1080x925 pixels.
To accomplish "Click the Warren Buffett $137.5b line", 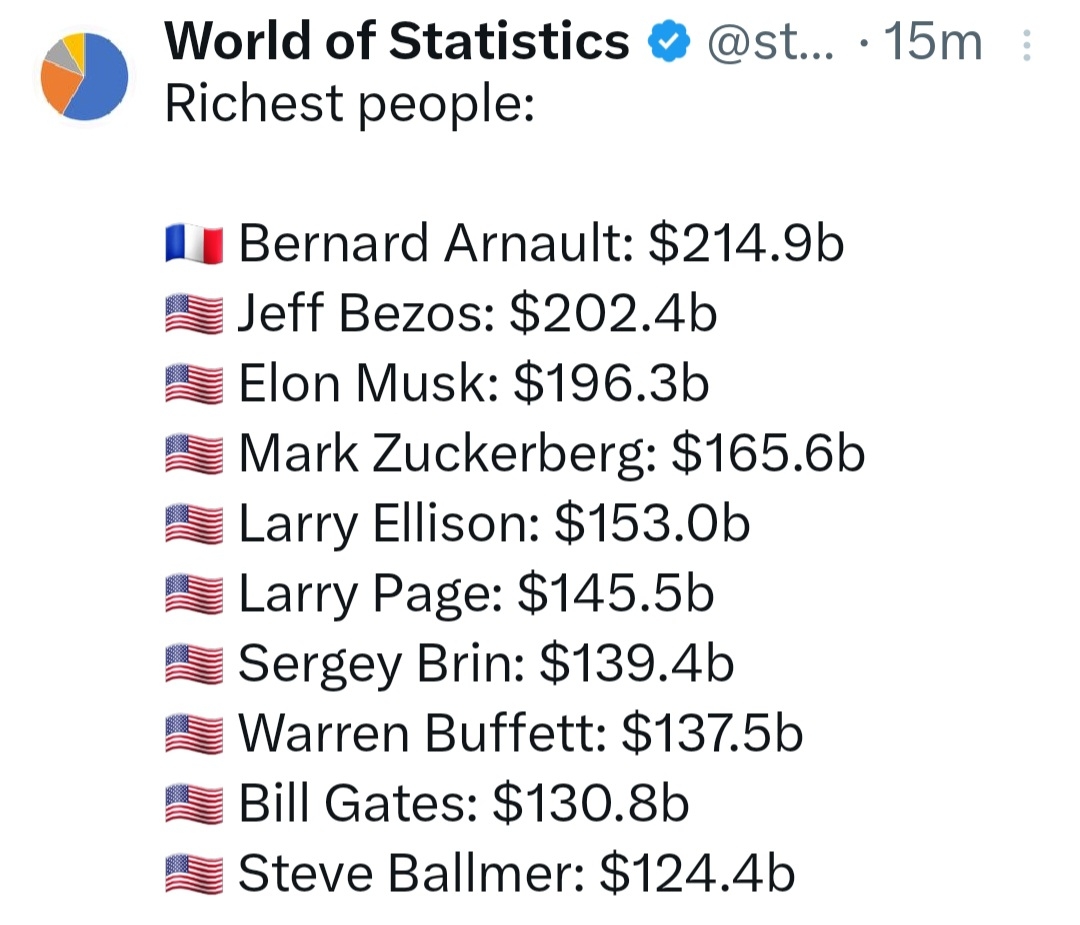I will click(520, 734).
